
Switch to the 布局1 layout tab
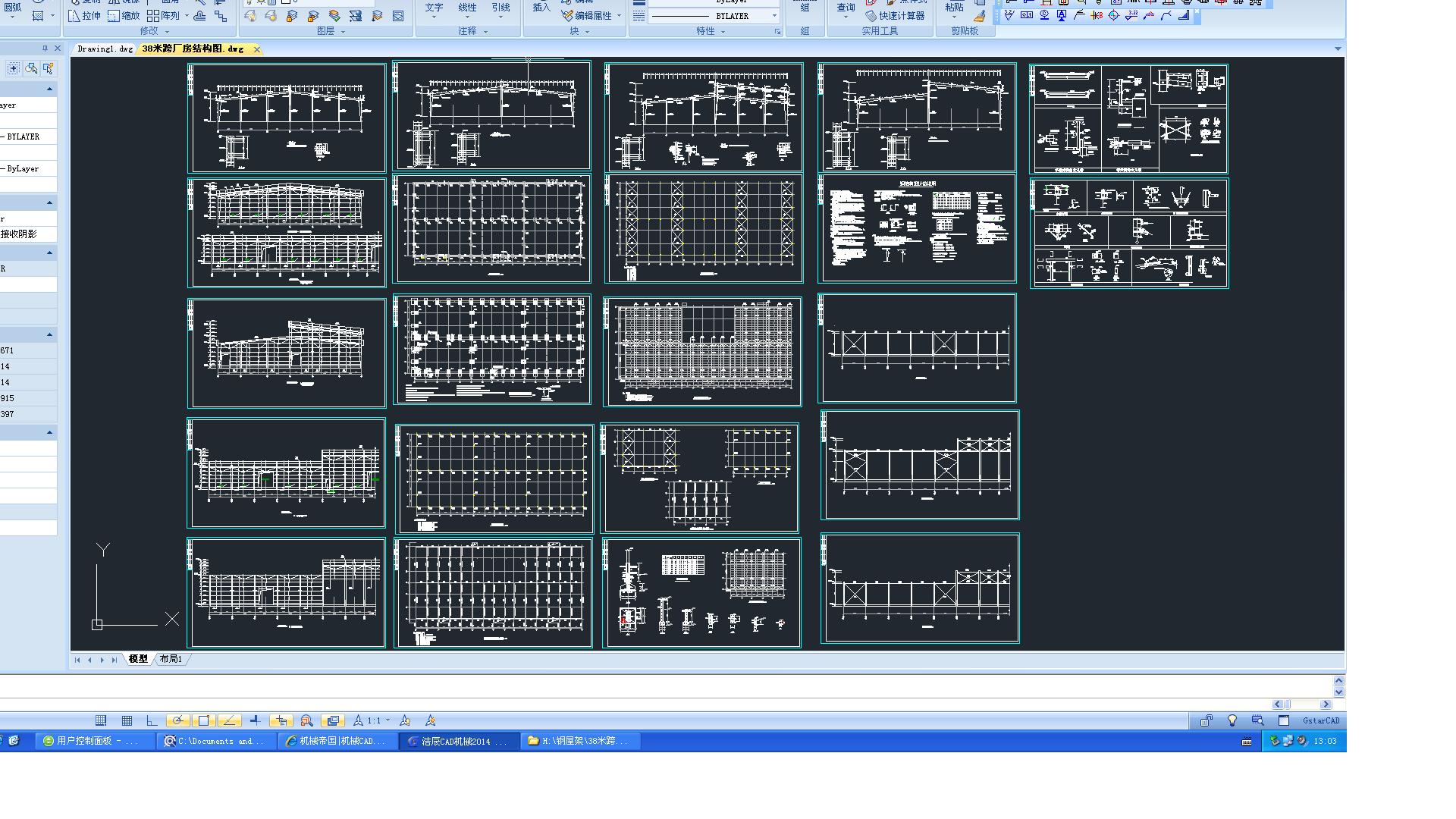171,659
